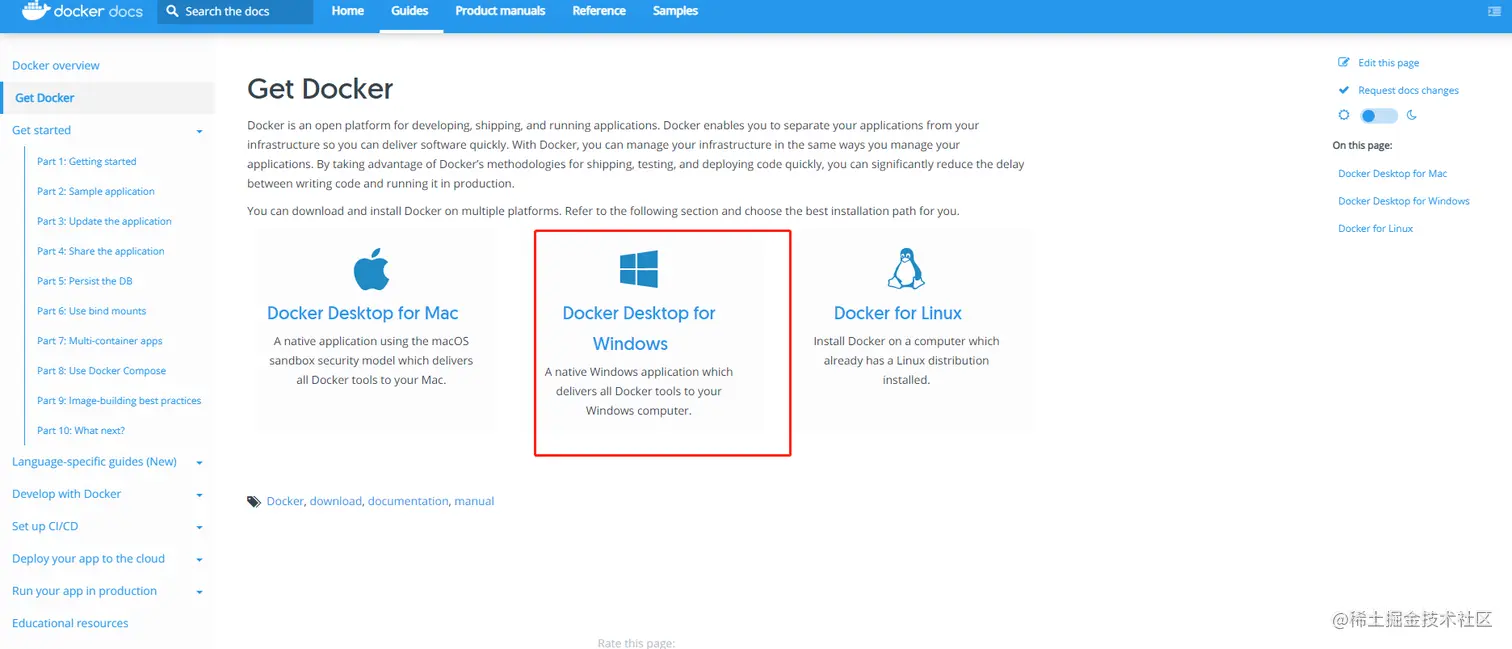Click the edit pencil icon
The height and width of the screenshot is (649, 1512).
click(1344, 62)
